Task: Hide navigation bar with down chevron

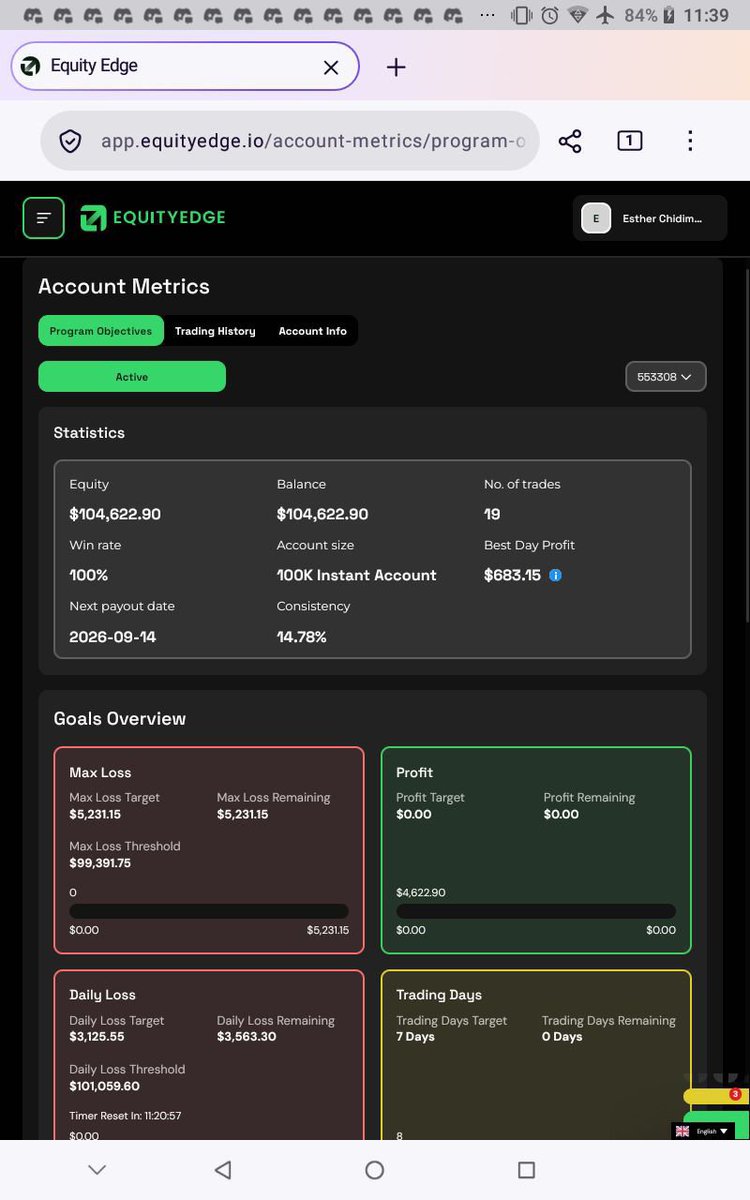Action: [97, 1170]
